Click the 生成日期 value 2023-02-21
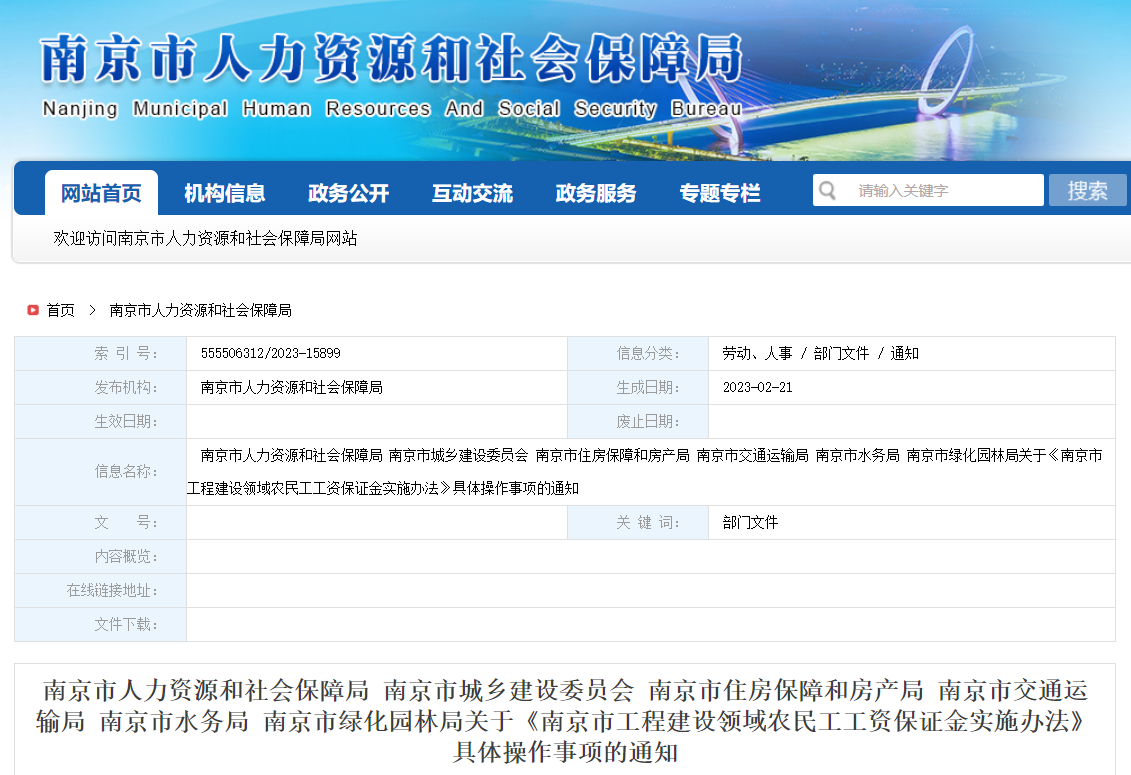Screen dimensions: 1131x775 (757, 388)
